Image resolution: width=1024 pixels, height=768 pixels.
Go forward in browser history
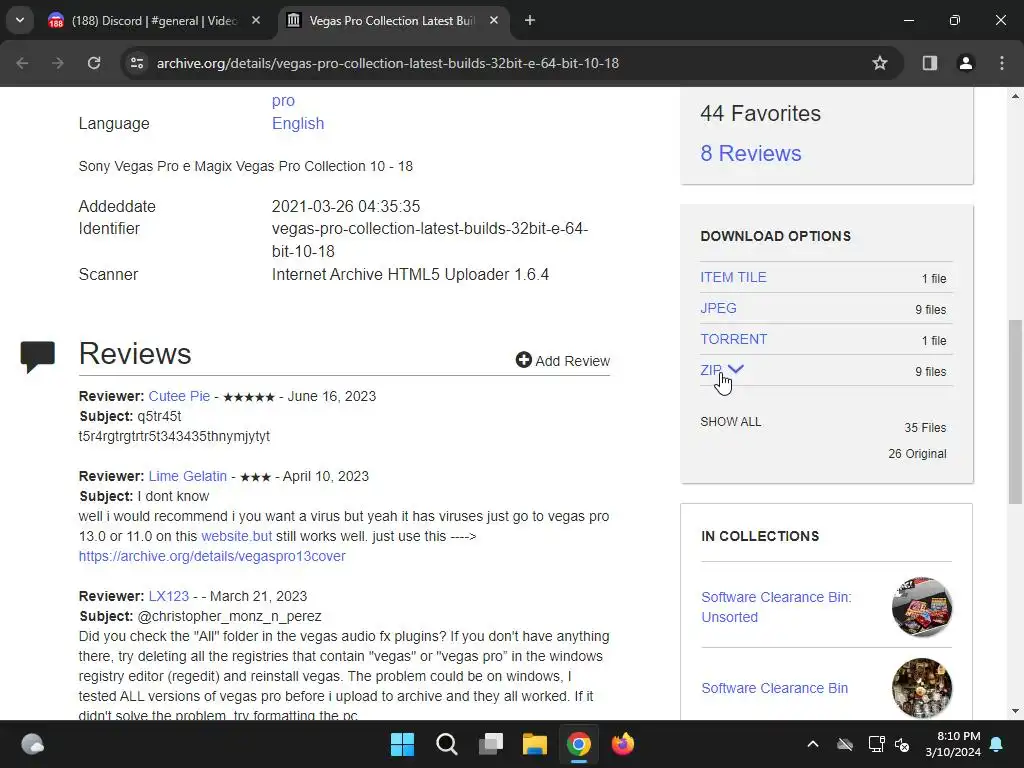coord(58,63)
